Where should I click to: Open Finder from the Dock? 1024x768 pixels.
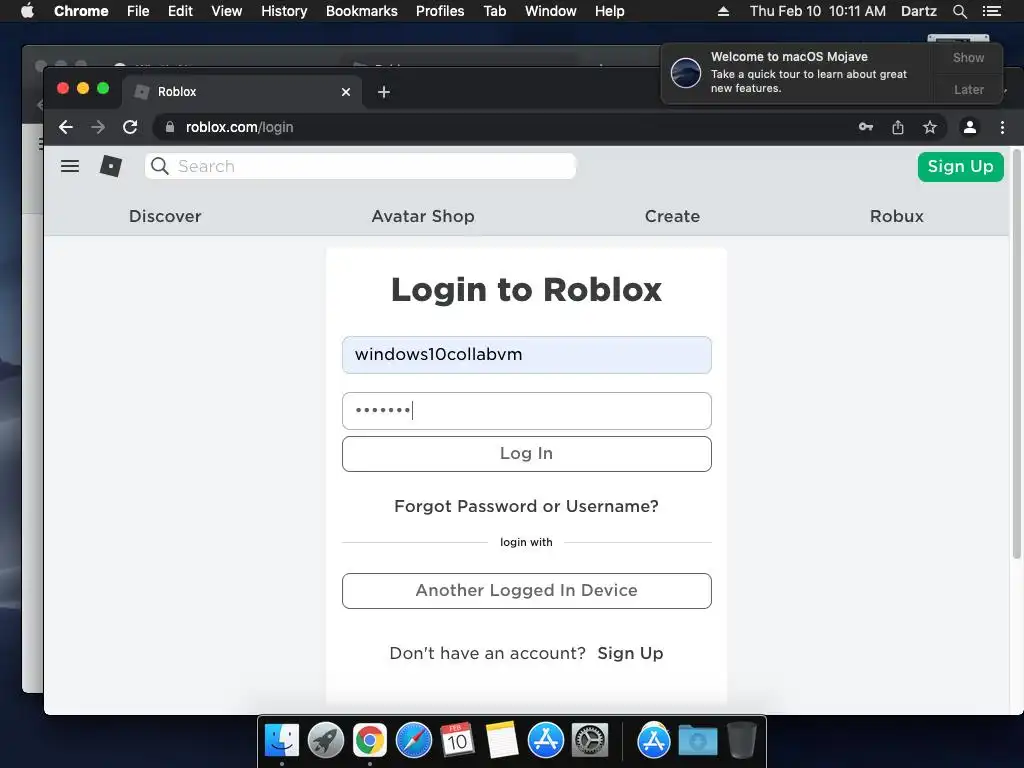pos(281,740)
